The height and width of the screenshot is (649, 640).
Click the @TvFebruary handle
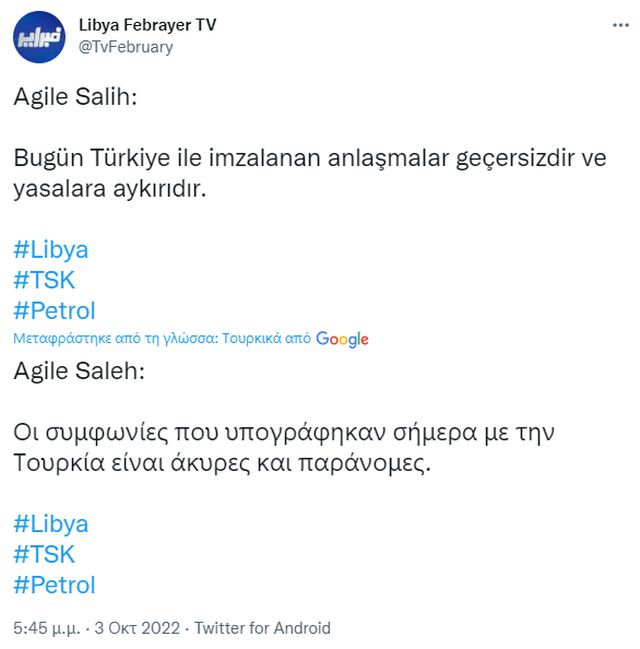(125, 46)
